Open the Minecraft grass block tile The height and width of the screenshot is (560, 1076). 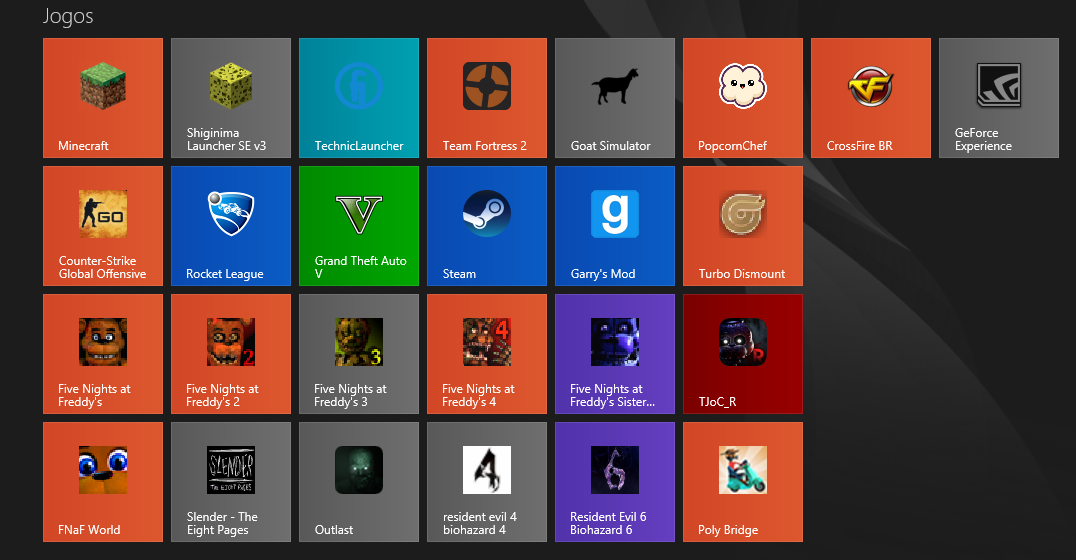[103, 98]
